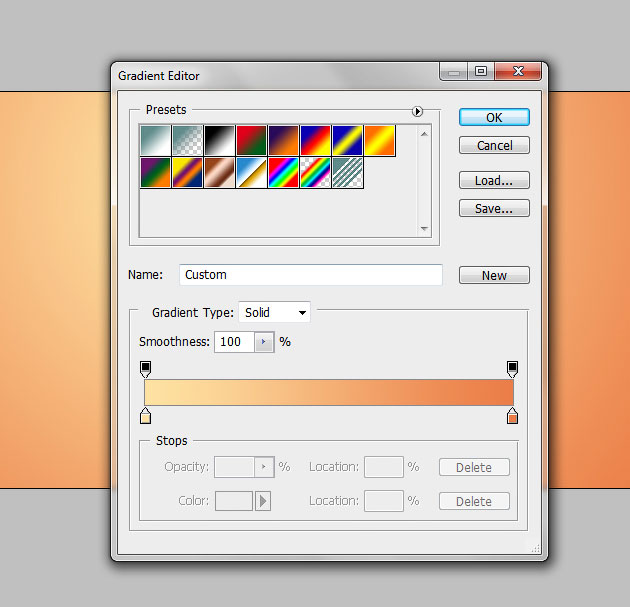Select the Violet, Orange gradient preset

(x=284, y=140)
